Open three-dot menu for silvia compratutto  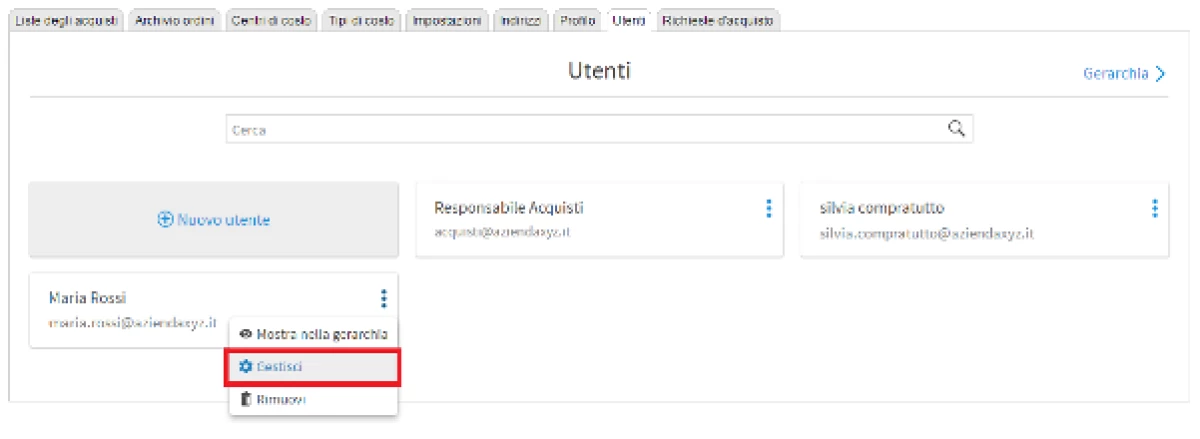(1154, 208)
